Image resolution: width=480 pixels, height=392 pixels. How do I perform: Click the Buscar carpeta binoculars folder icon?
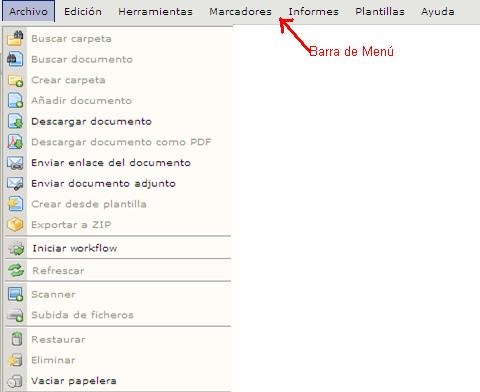tap(15, 38)
